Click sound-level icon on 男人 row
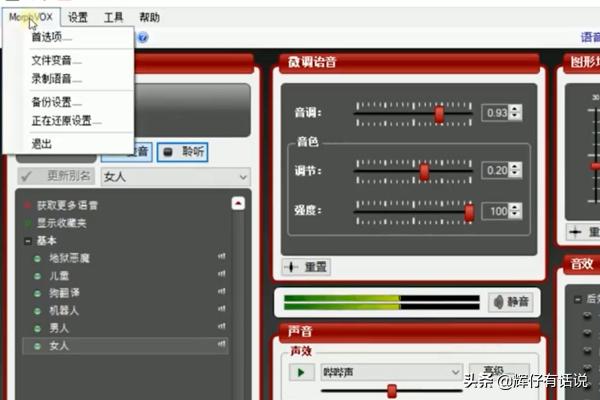The height and width of the screenshot is (400, 600). point(222,326)
